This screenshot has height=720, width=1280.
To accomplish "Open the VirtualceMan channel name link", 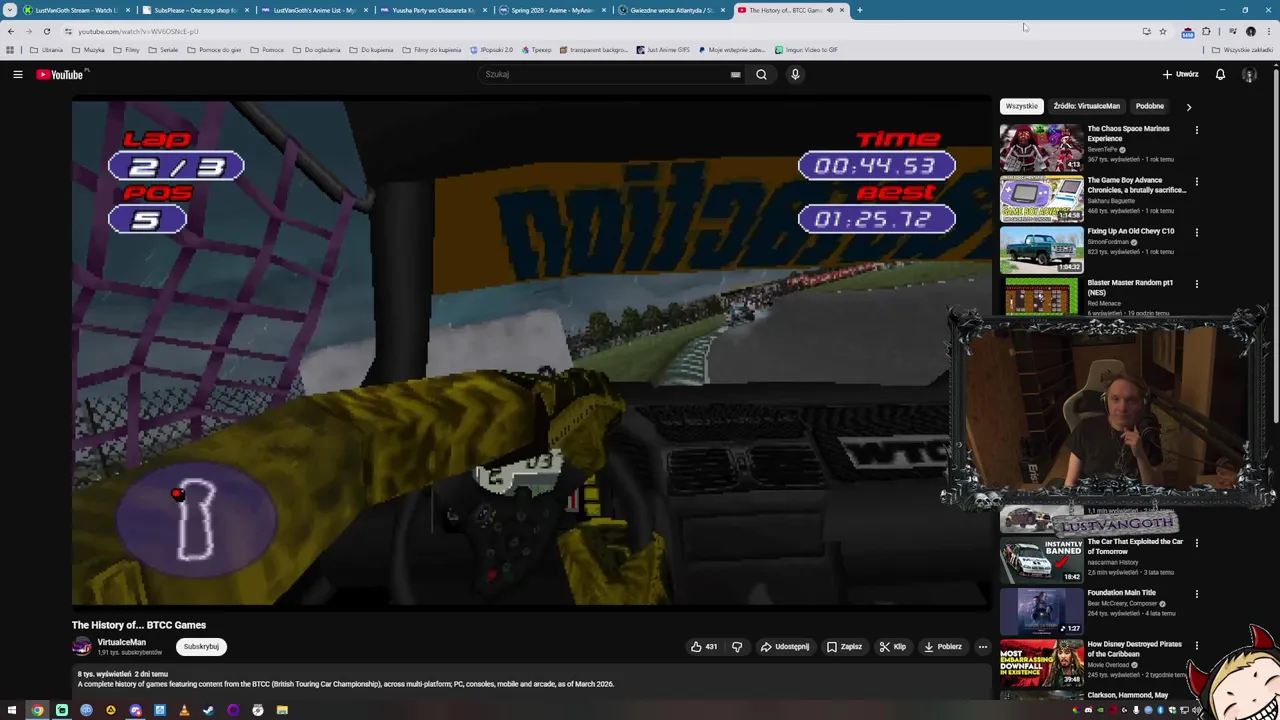I will coord(121,642).
